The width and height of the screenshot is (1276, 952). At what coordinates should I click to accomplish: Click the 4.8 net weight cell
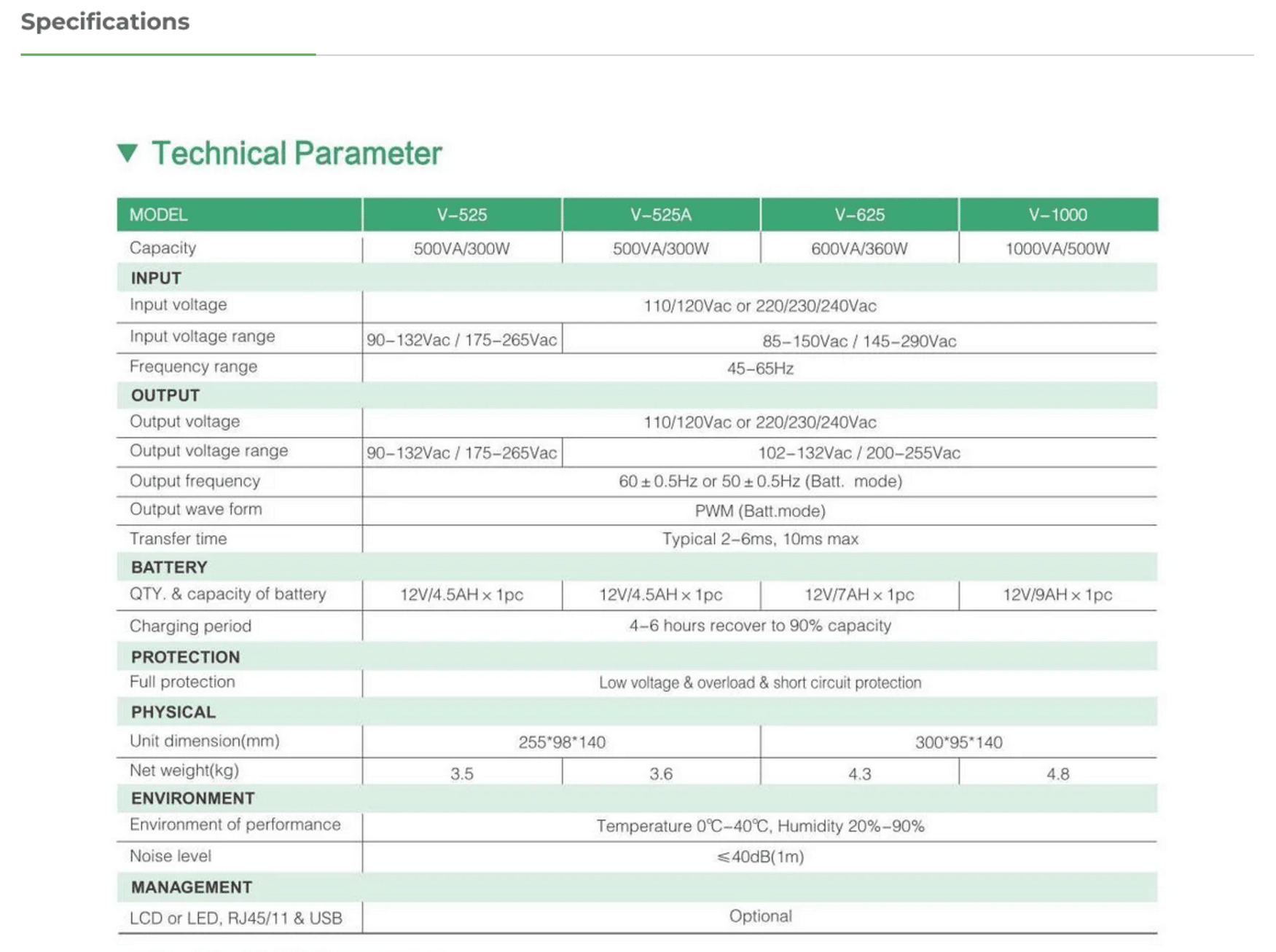coord(1057,774)
